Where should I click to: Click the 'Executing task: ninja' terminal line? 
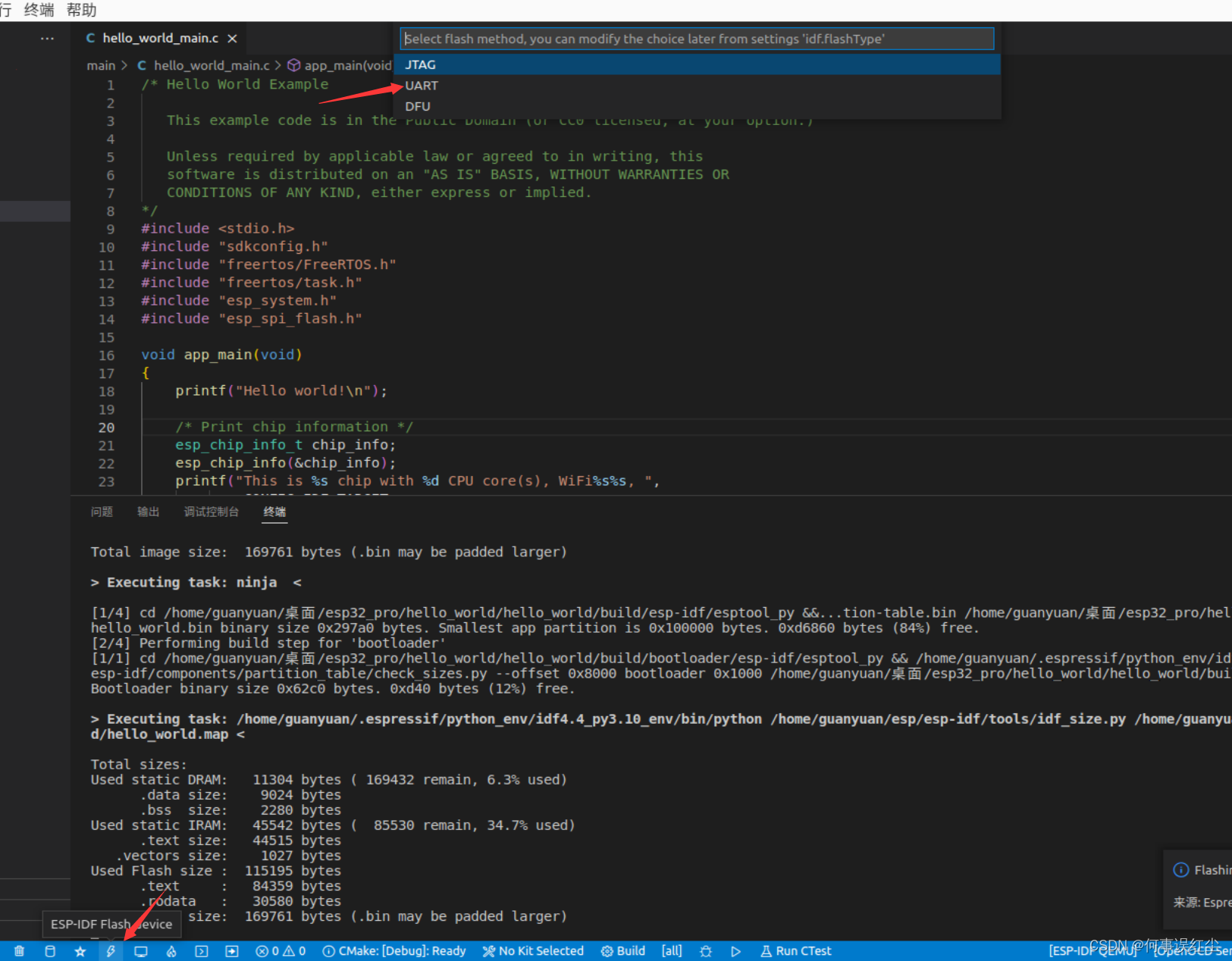196,583
